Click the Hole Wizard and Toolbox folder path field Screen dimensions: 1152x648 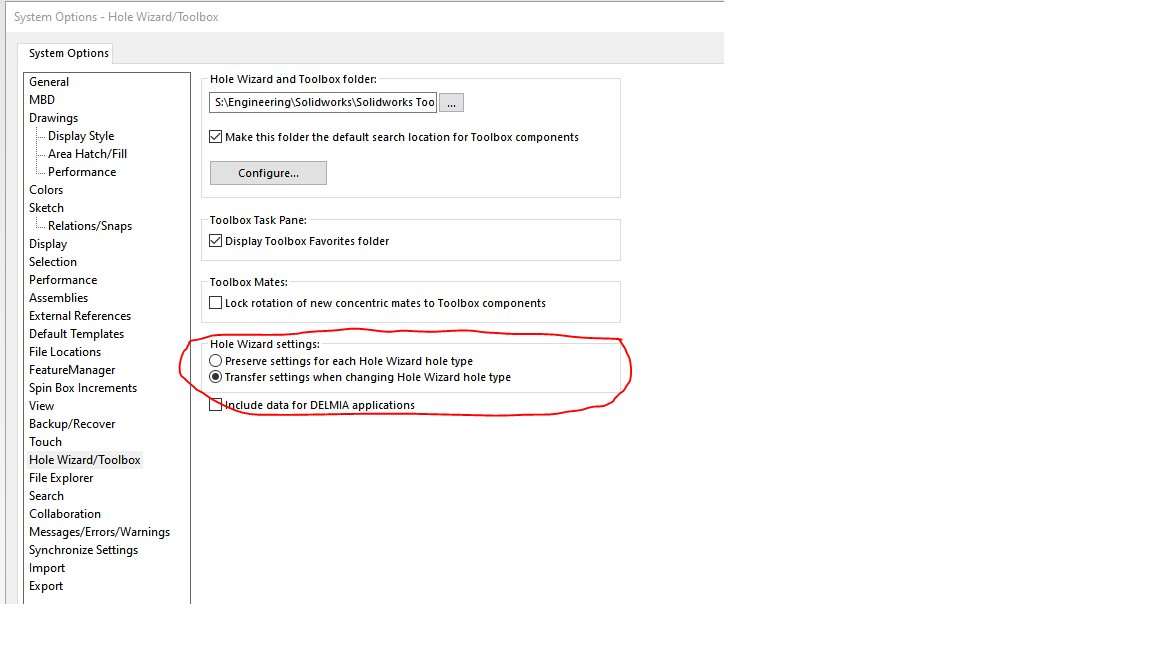tap(323, 103)
